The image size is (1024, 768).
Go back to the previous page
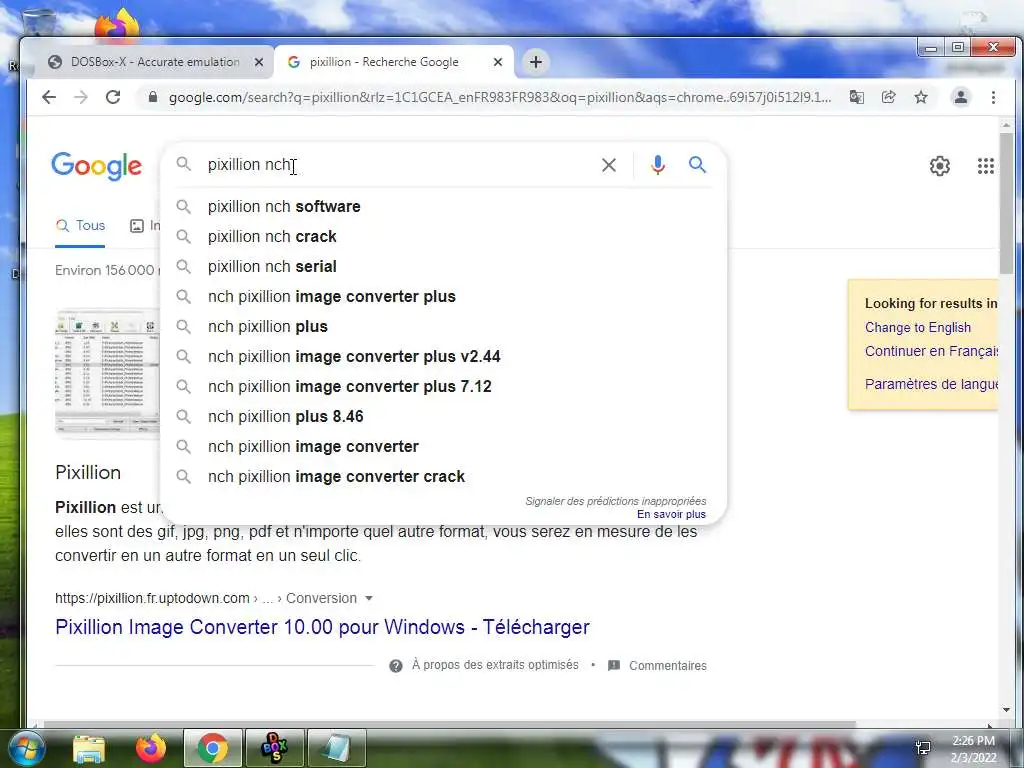(x=49, y=97)
